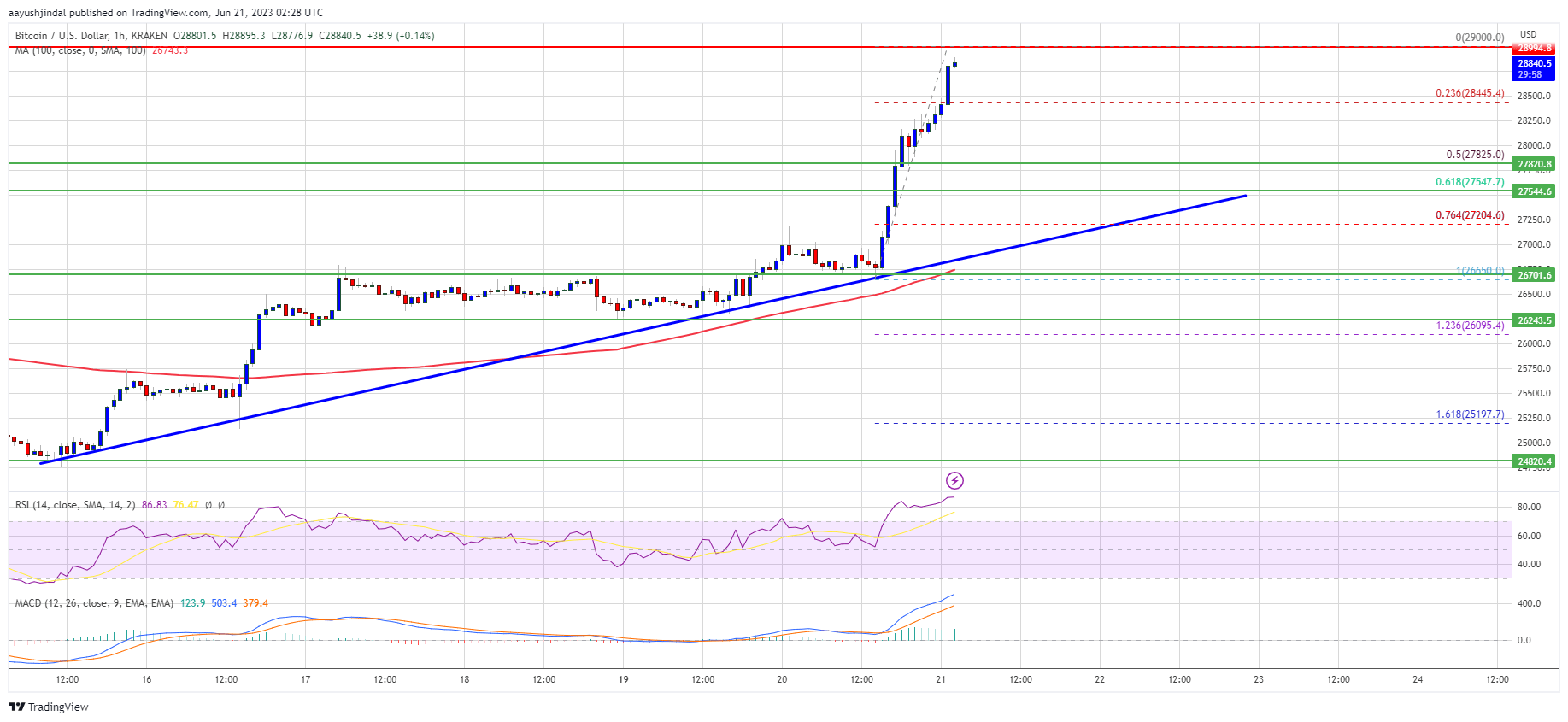Click the lightning bolt event icon
This screenshot has height=722, width=1568.
click(x=954, y=480)
